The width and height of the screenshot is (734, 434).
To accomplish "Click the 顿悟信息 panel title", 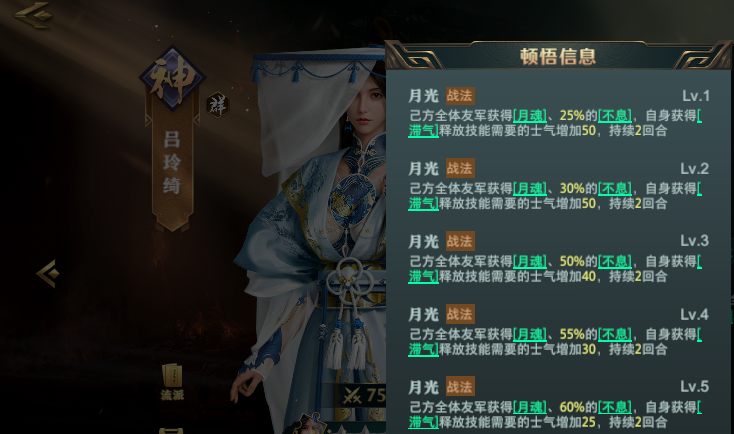I will (x=558, y=57).
